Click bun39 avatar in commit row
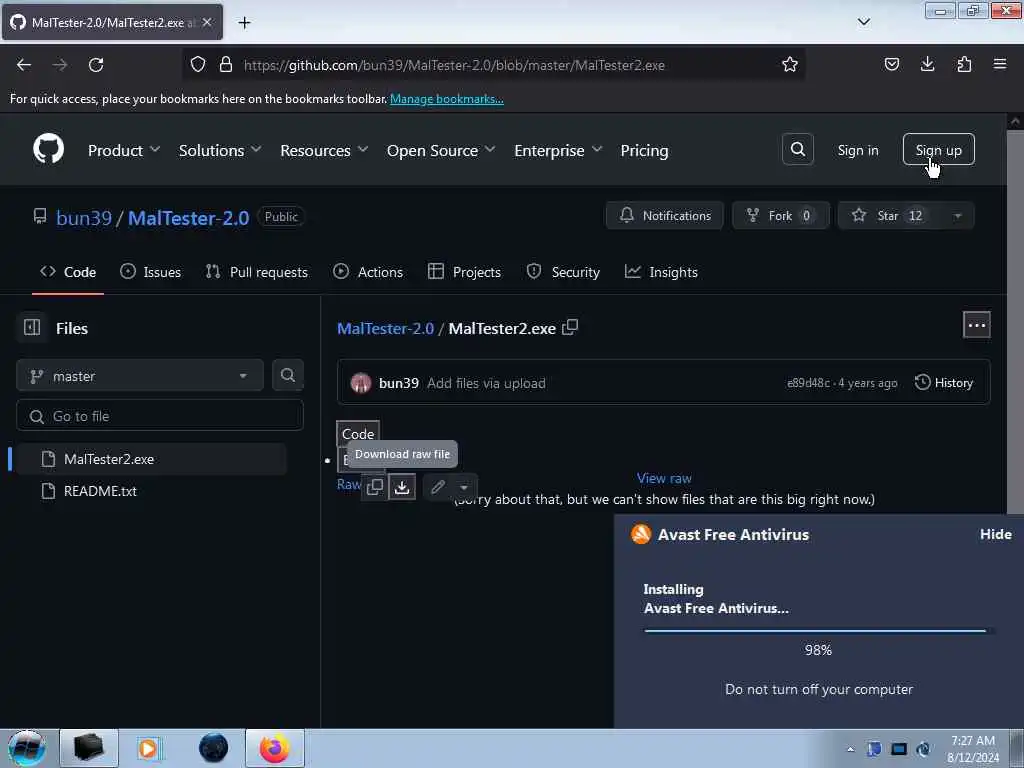1024x768 pixels. coord(360,383)
